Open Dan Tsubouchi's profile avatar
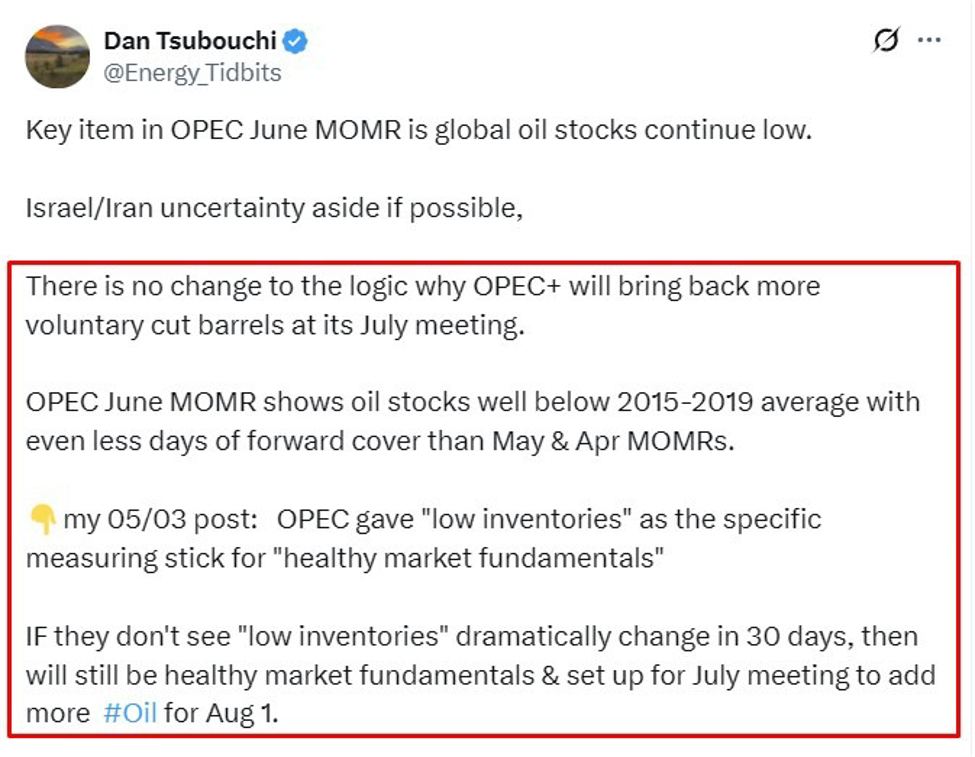The image size is (975, 757). tap(57, 56)
